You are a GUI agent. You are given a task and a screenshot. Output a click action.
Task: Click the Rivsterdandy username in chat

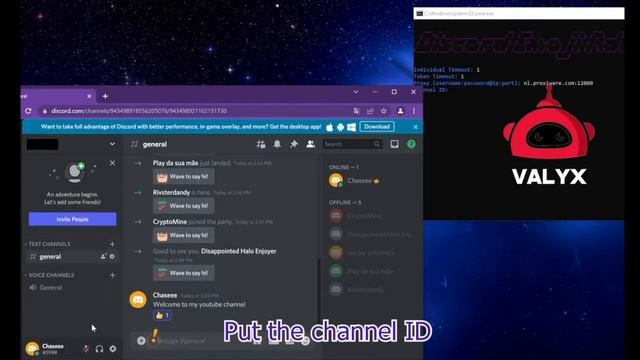tap(171, 192)
